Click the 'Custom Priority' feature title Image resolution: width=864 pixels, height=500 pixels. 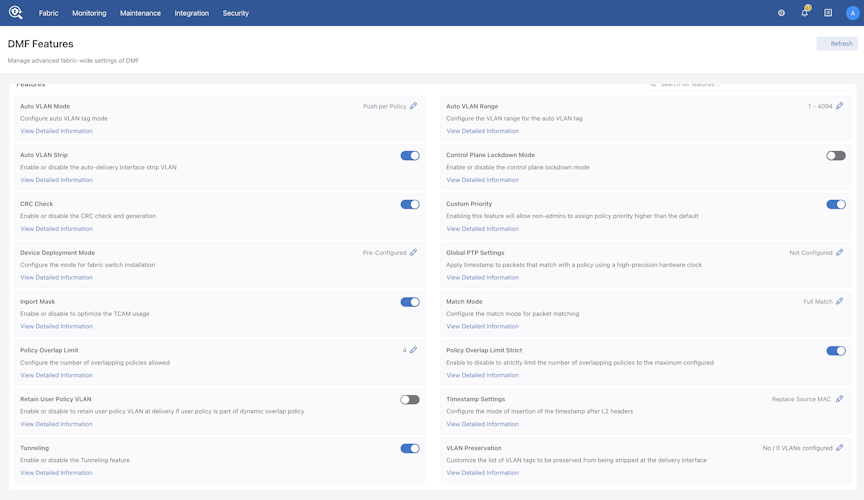(x=469, y=204)
